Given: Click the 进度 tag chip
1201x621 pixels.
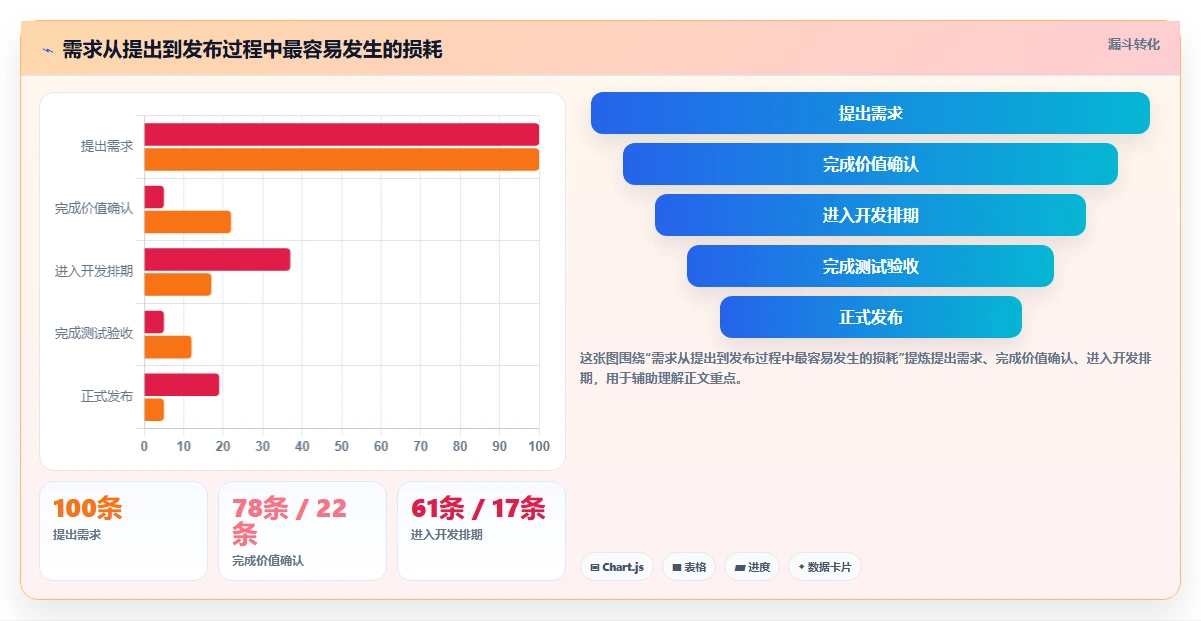Looking at the screenshot, I should [752, 567].
